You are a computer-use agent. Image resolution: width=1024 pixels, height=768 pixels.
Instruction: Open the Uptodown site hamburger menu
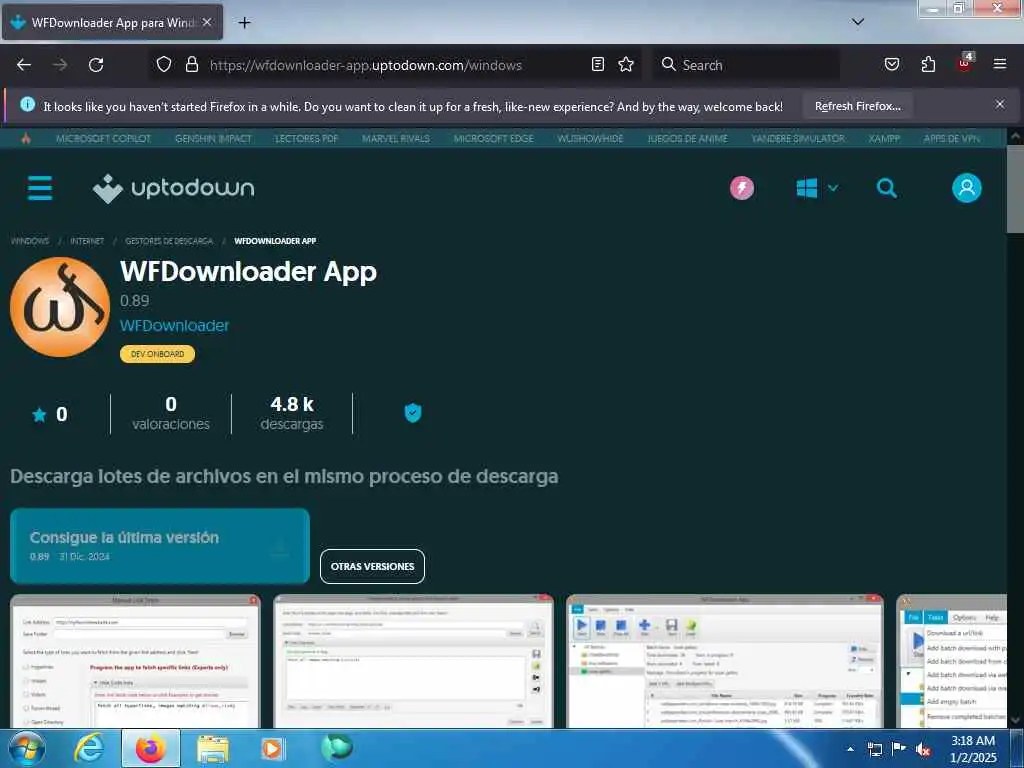click(40, 188)
